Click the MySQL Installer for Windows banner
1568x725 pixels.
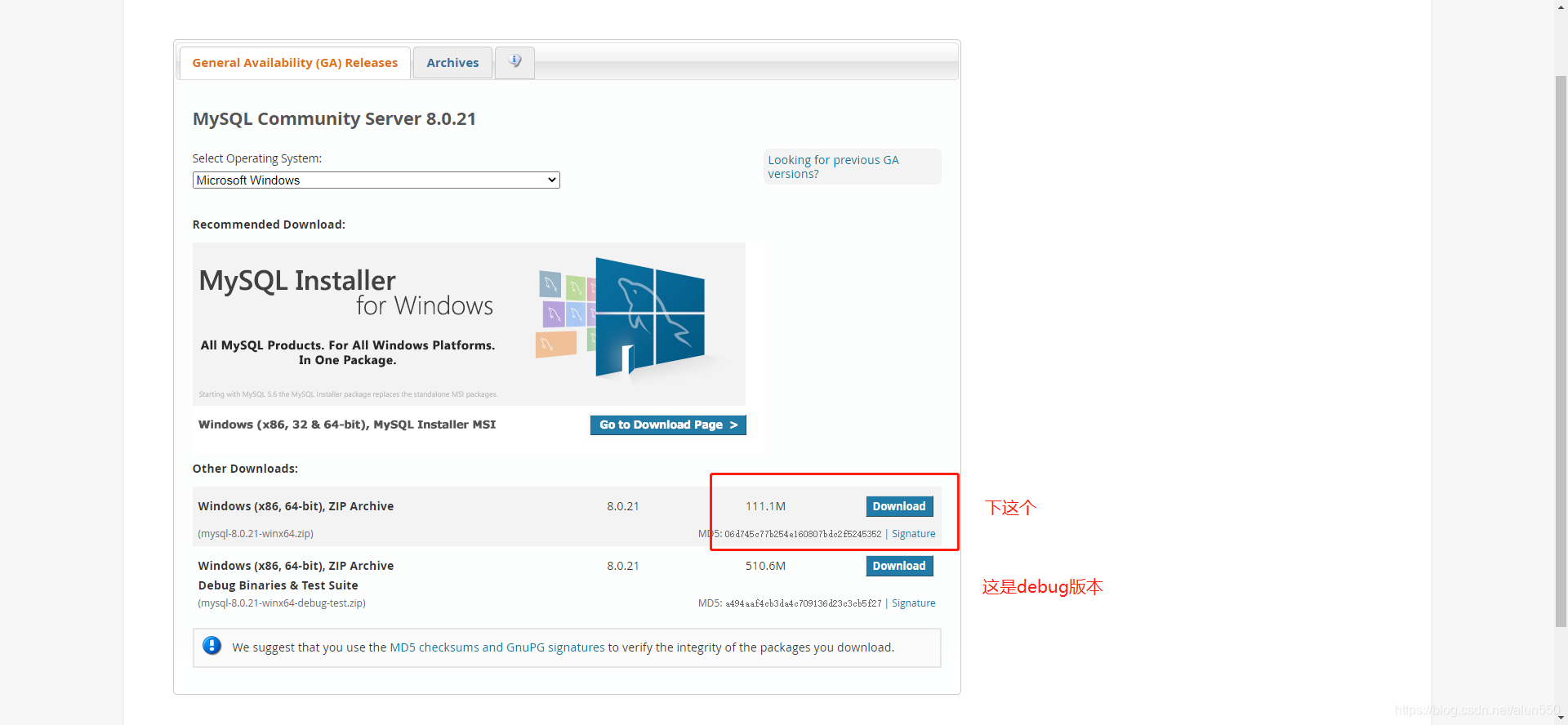tap(469, 324)
